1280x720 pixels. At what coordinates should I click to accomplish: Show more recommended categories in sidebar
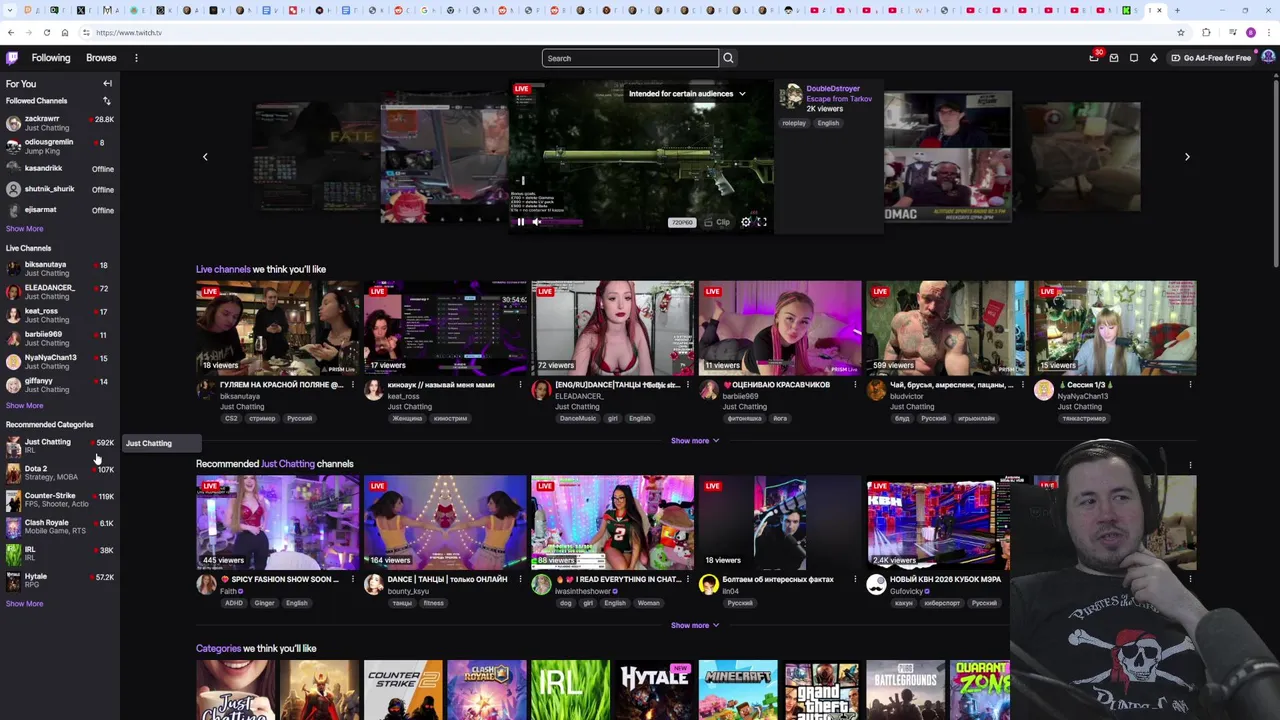(x=24, y=604)
